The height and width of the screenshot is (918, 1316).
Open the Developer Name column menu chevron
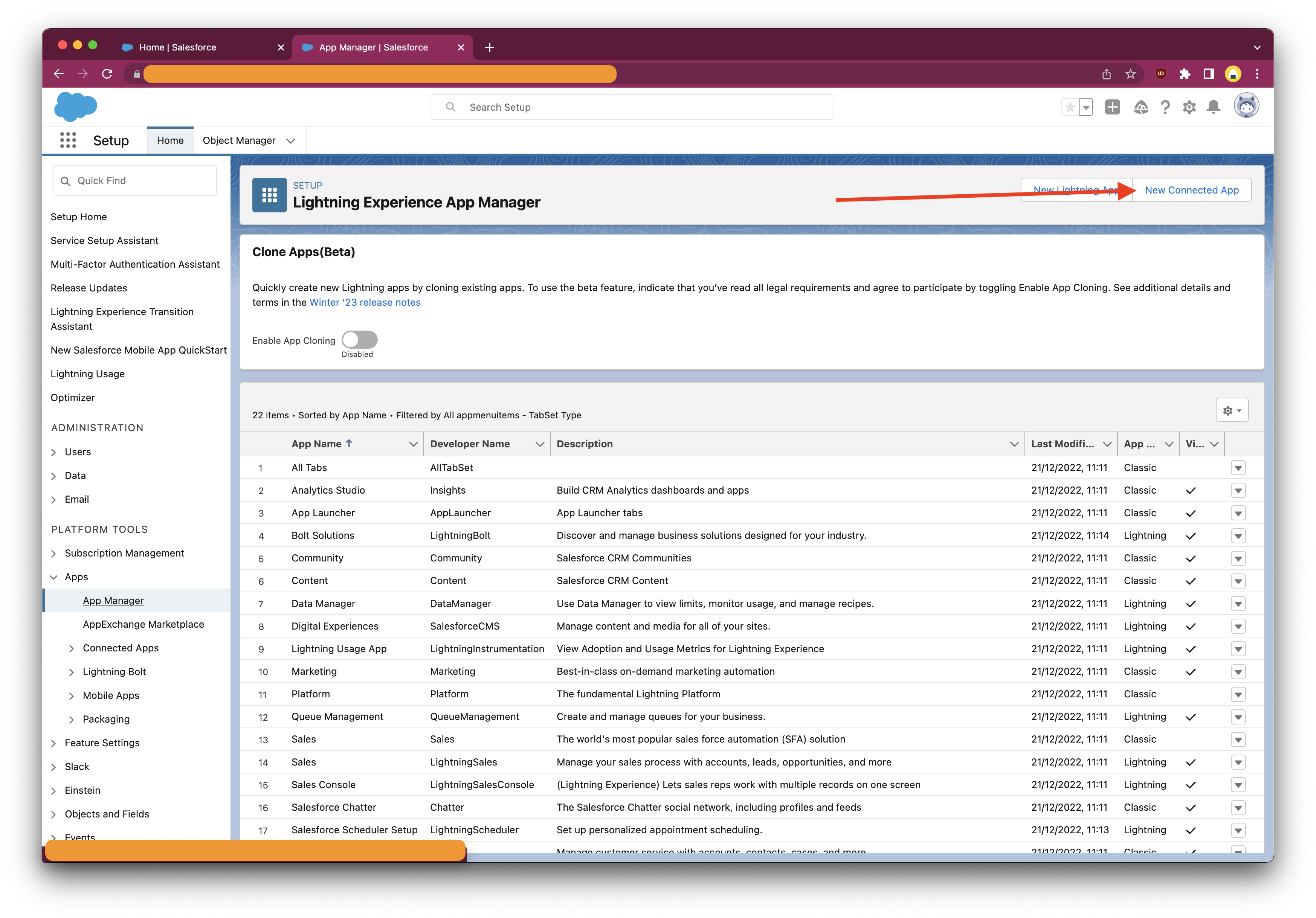539,444
